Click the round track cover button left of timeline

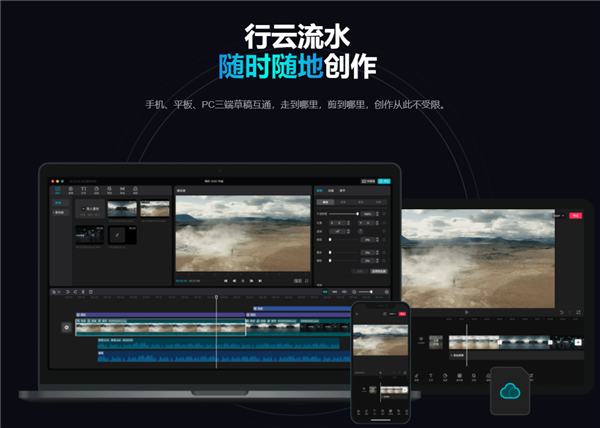pyautogui.click(x=67, y=327)
